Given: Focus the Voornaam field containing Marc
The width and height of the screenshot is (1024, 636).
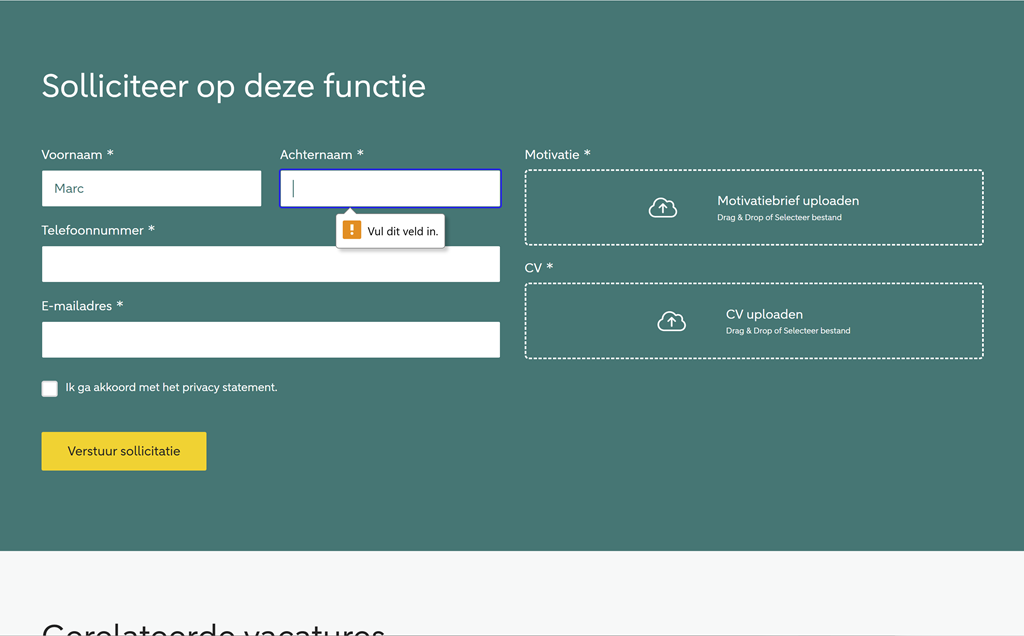Looking at the screenshot, I should coord(151,188).
